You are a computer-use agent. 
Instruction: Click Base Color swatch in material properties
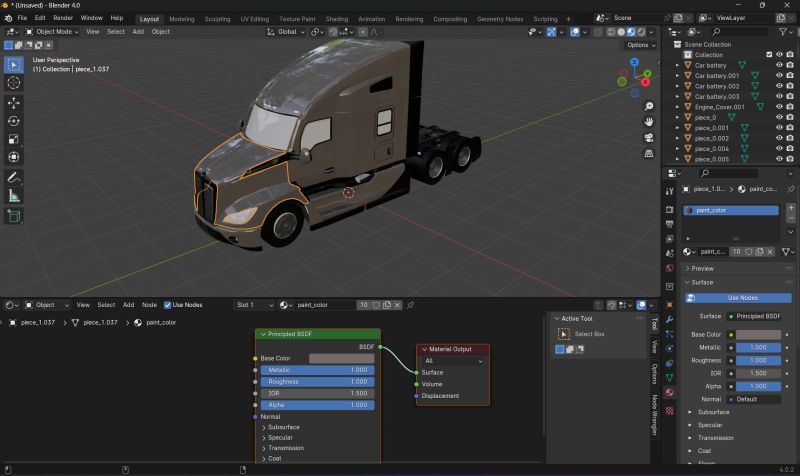point(758,334)
